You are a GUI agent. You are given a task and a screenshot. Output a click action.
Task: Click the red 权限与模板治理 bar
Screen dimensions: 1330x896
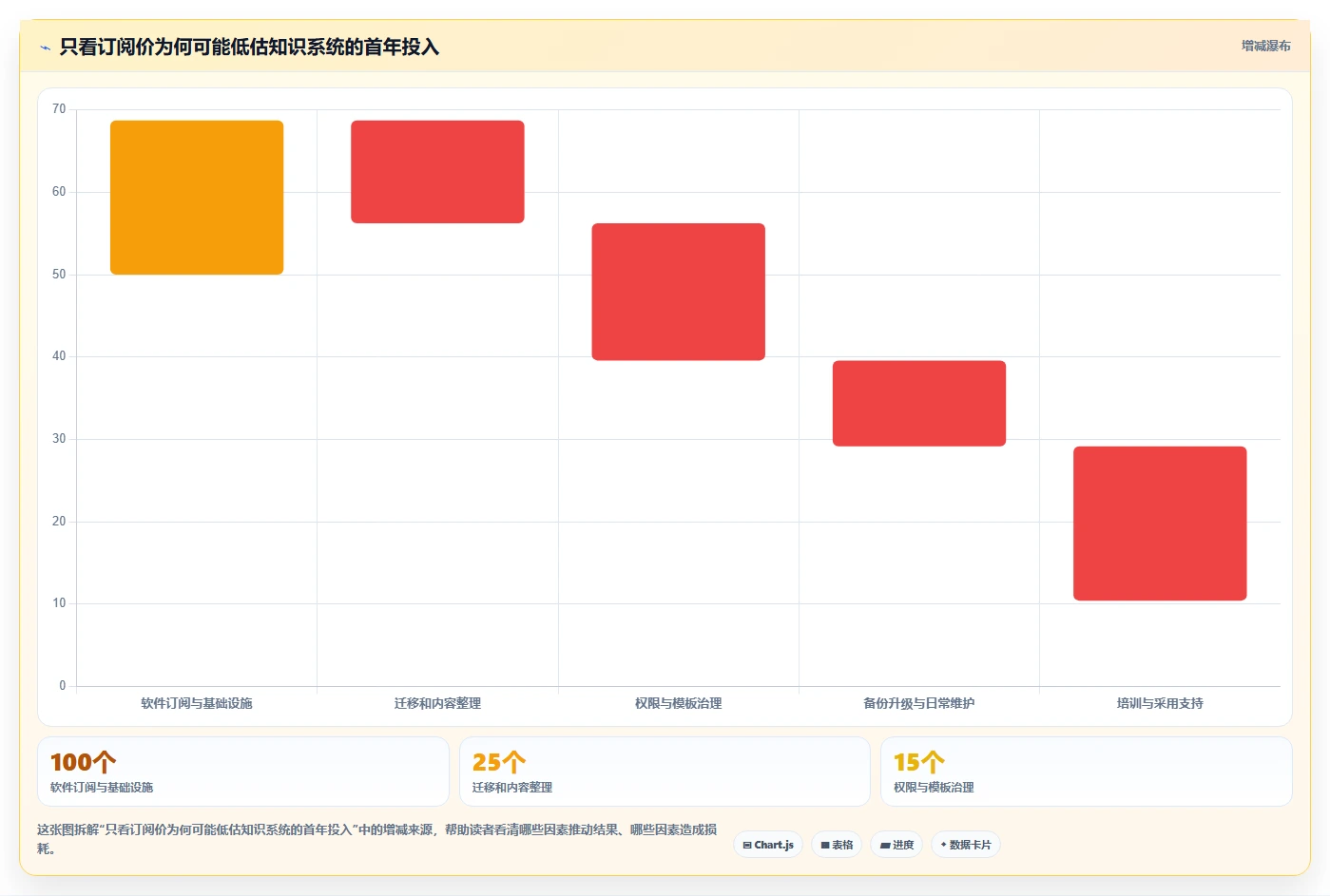pyautogui.click(x=678, y=292)
